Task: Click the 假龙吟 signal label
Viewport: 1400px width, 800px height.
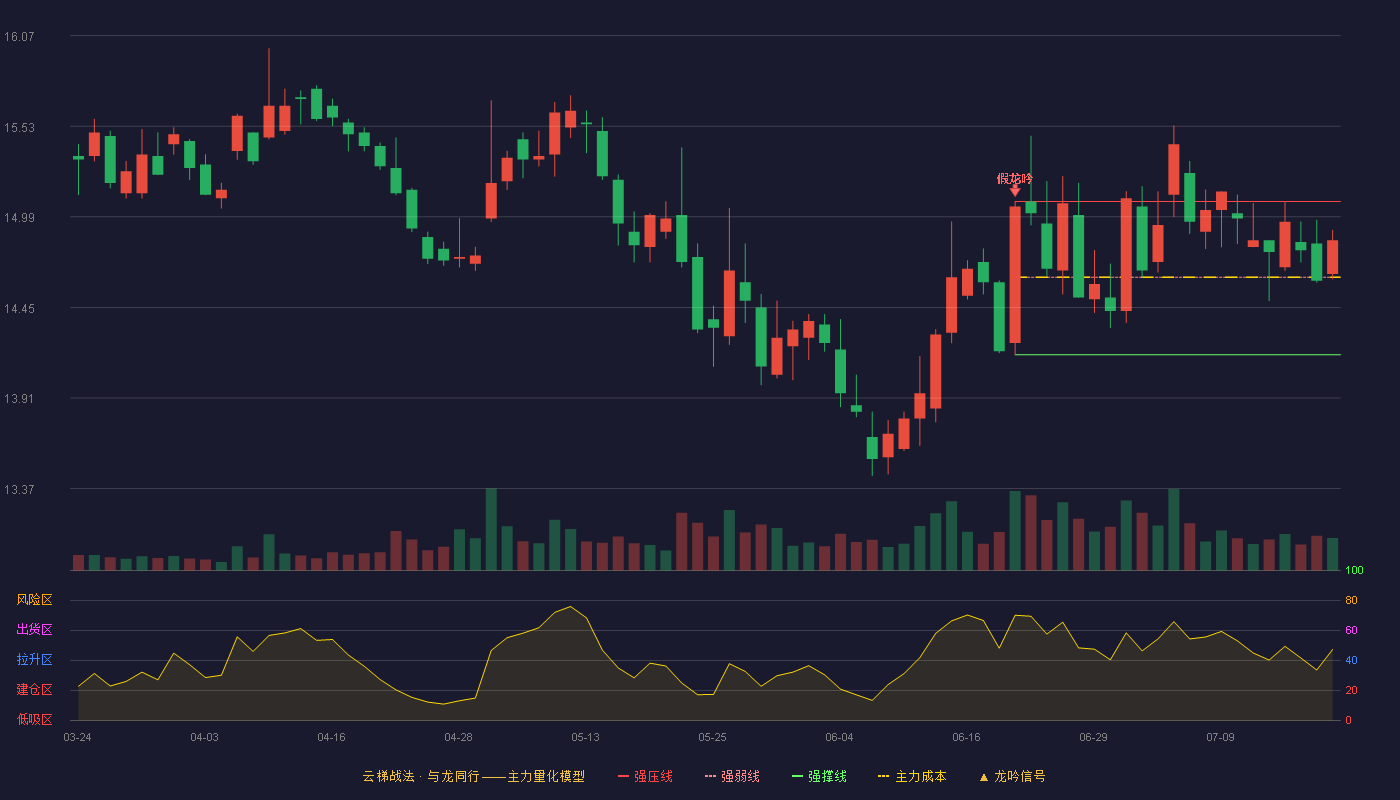Action: click(1015, 178)
